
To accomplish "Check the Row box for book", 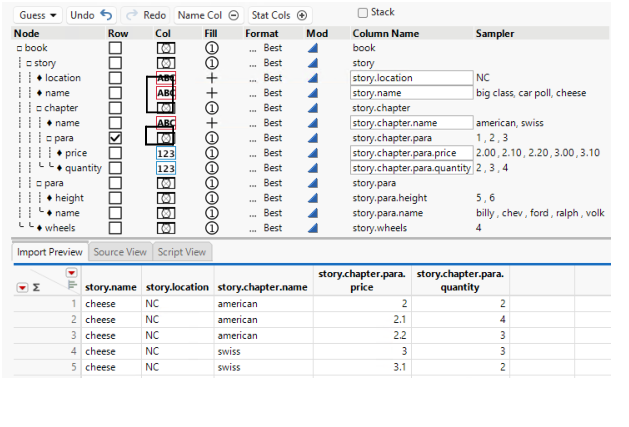I will click(x=115, y=48).
